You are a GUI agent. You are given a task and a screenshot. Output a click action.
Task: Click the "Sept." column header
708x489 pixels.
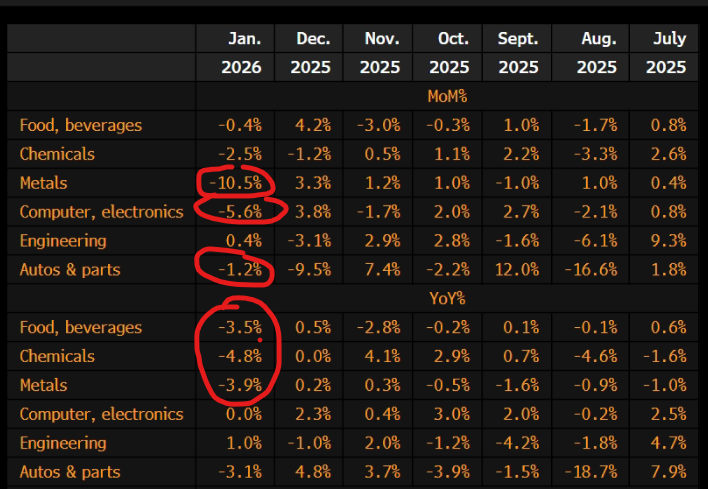pos(518,38)
